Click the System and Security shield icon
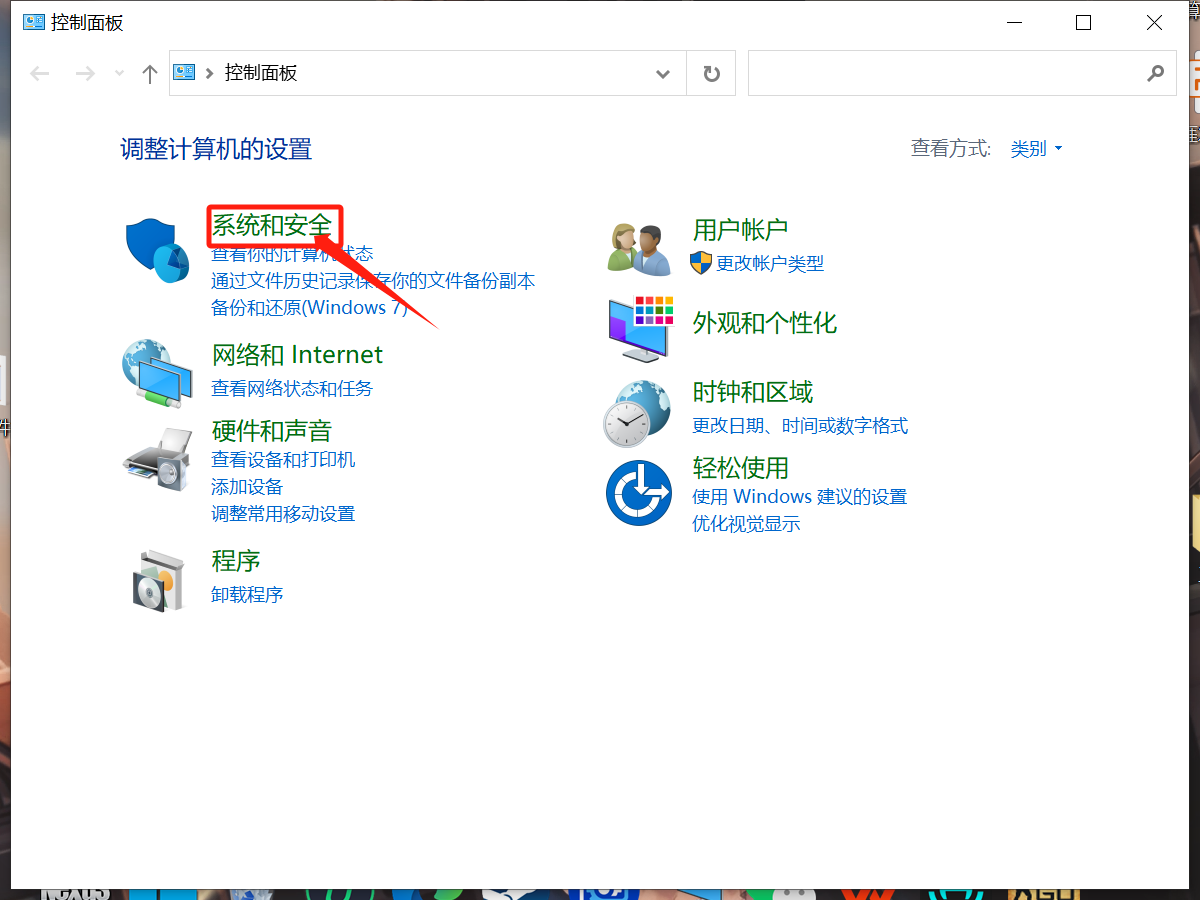 (157, 251)
